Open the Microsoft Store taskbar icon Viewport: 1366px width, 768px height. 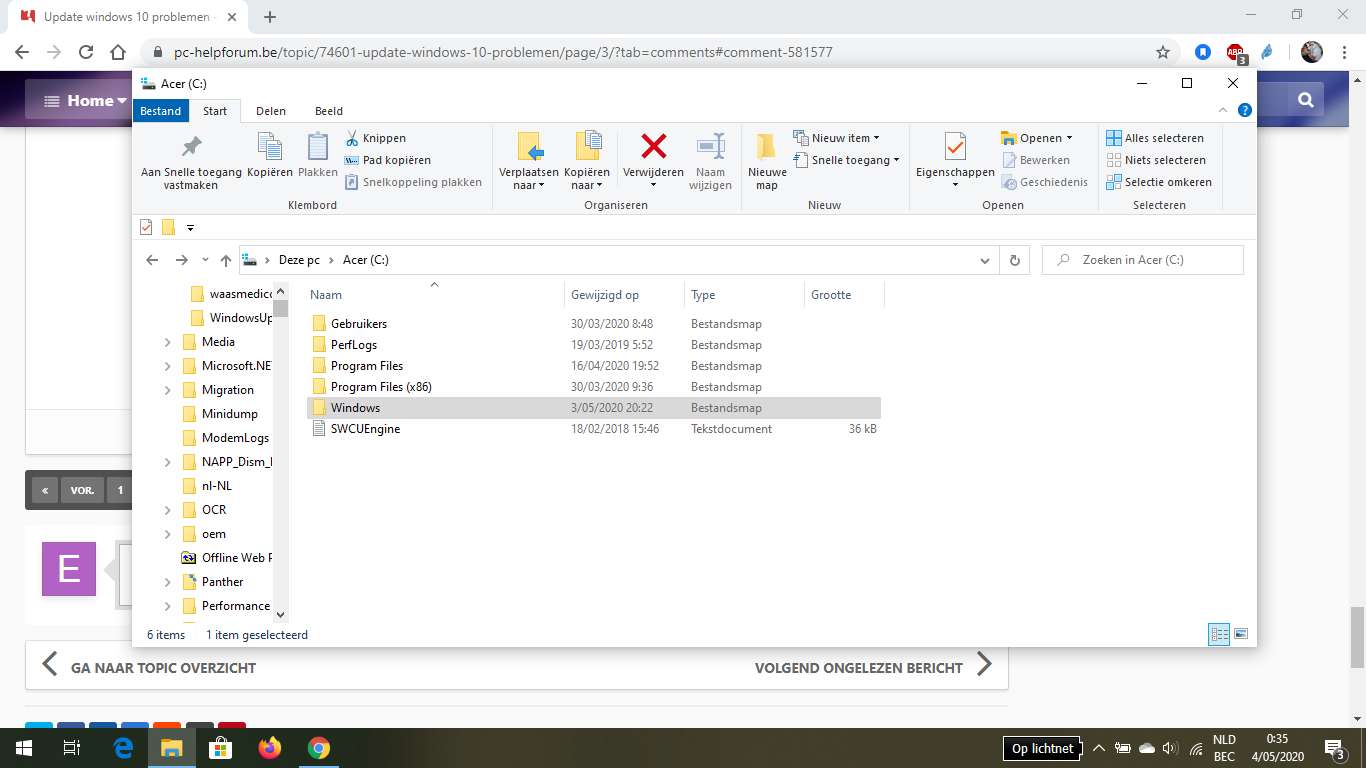(221, 747)
